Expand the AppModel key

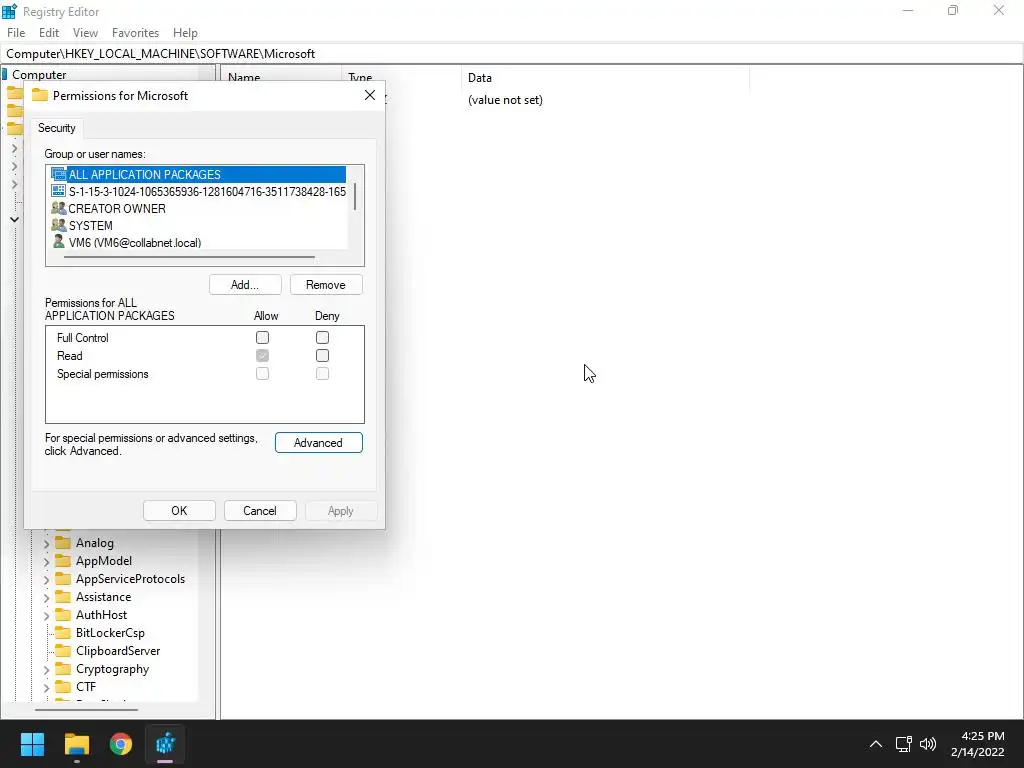click(x=46, y=562)
